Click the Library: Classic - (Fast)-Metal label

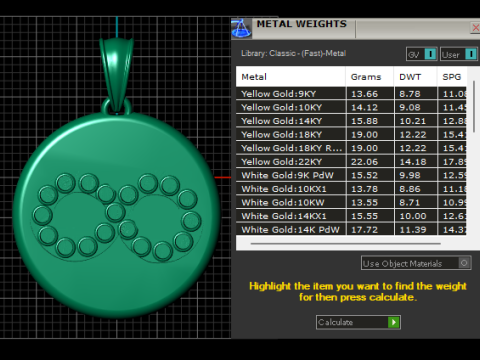(293, 53)
